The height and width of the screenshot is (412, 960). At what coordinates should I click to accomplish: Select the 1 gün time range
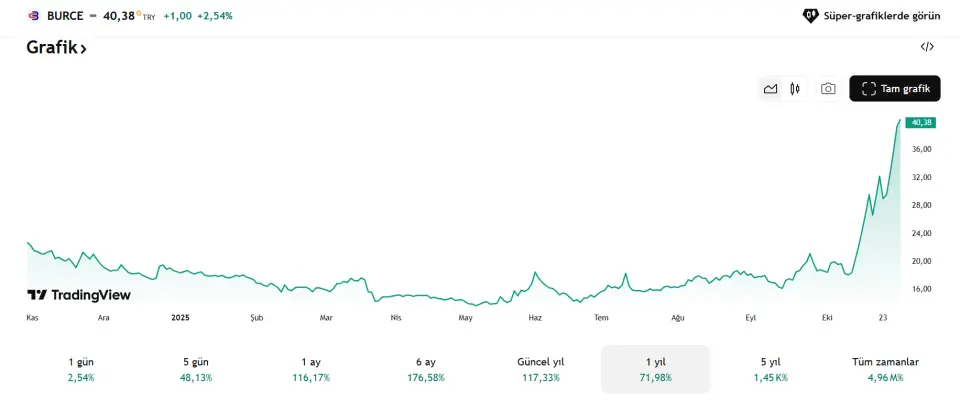[81, 369]
